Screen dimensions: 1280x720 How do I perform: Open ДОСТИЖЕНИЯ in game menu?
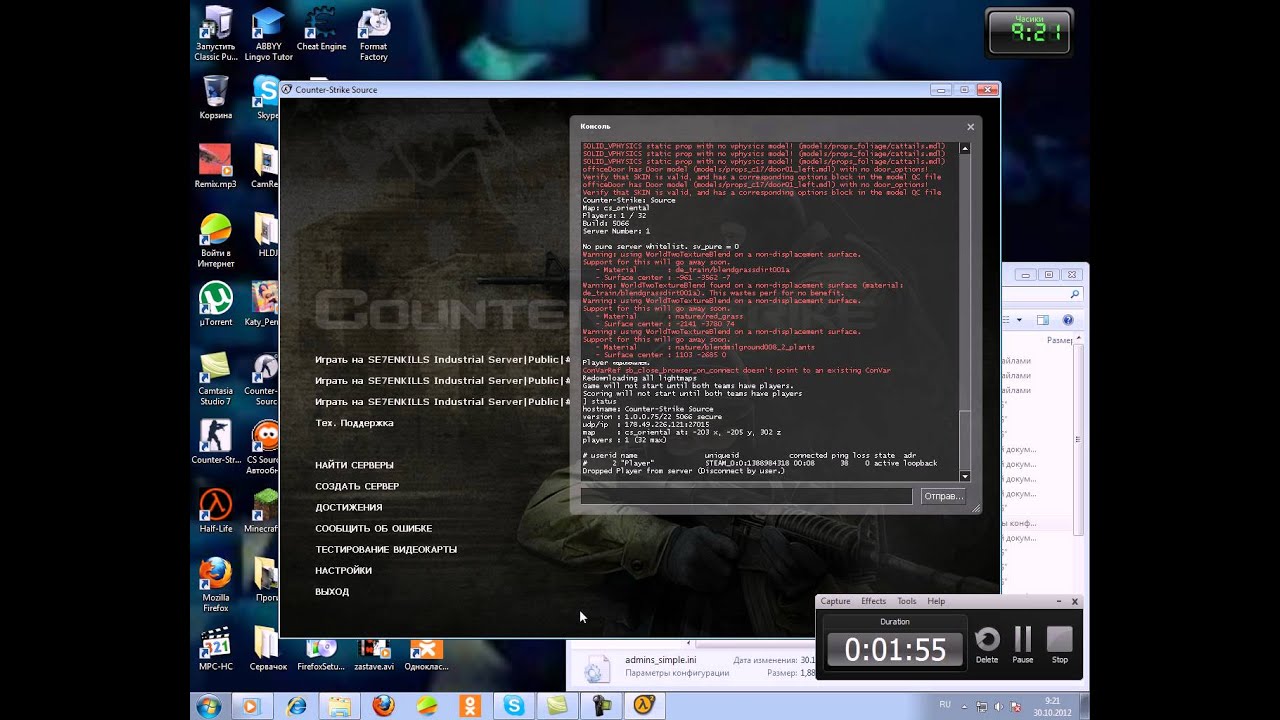tap(349, 507)
